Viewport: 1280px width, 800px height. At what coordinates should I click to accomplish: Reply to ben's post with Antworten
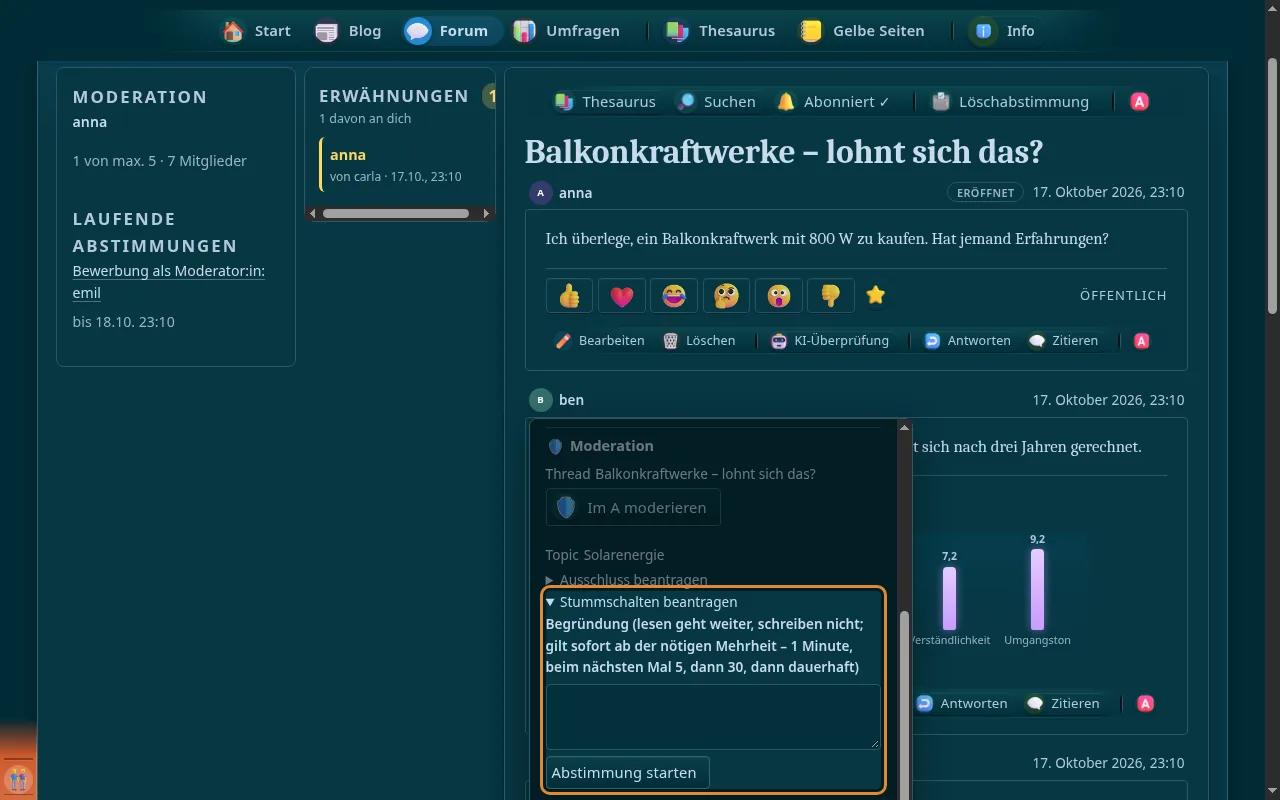(961, 704)
